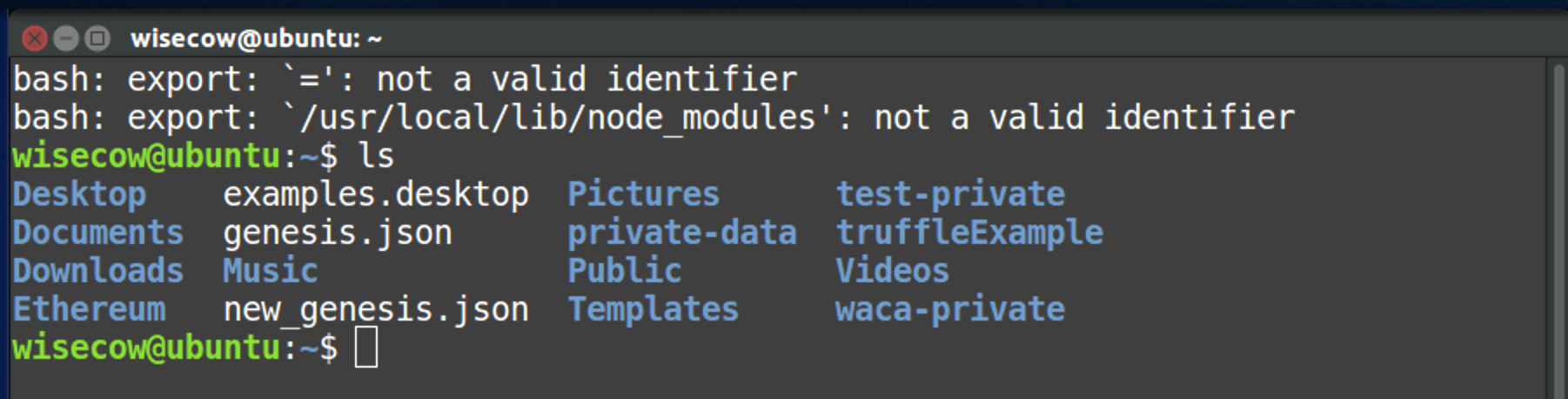Click the truffleExample directory name
The width and height of the screenshot is (1568, 399).
pos(969,233)
